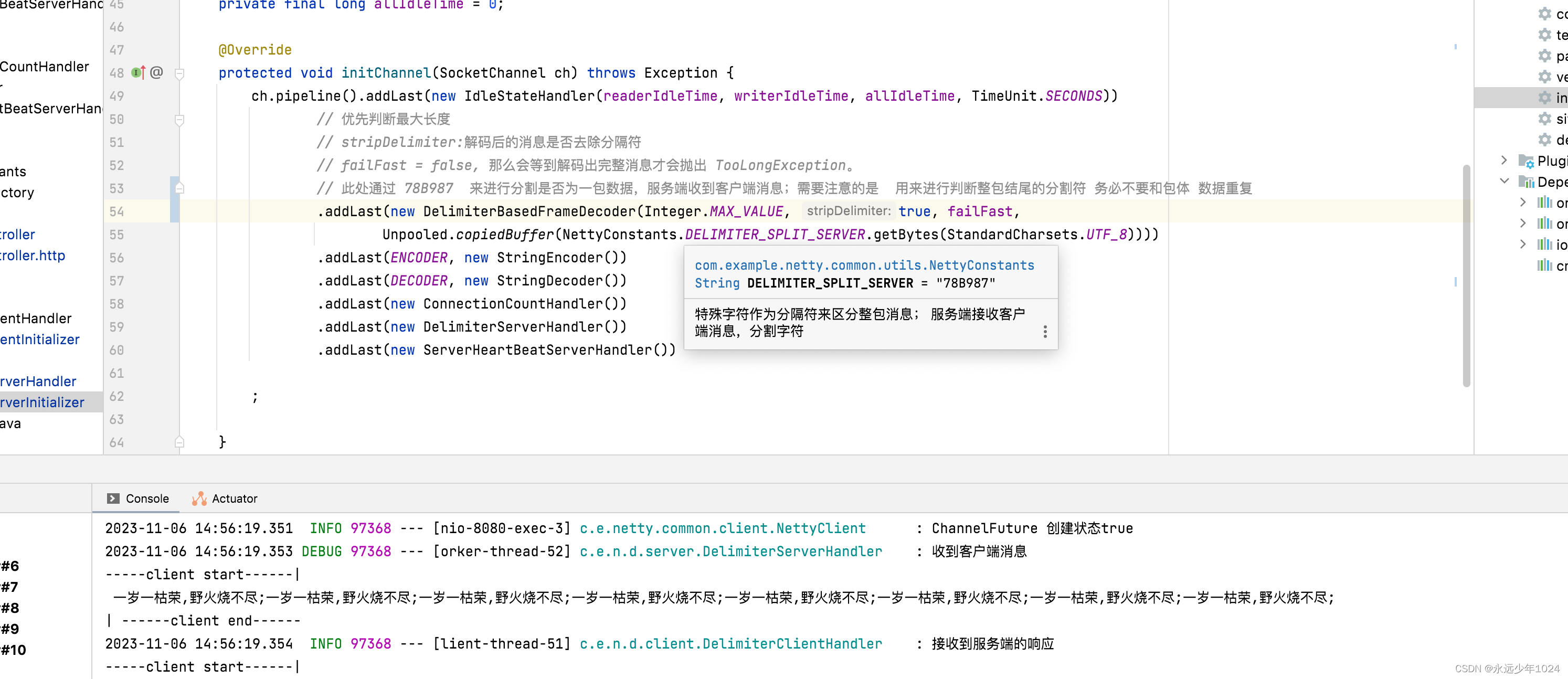1568x679 pixels.
Task: Select 'entInitializer' in the project tree
Action: tap(40, 339)
